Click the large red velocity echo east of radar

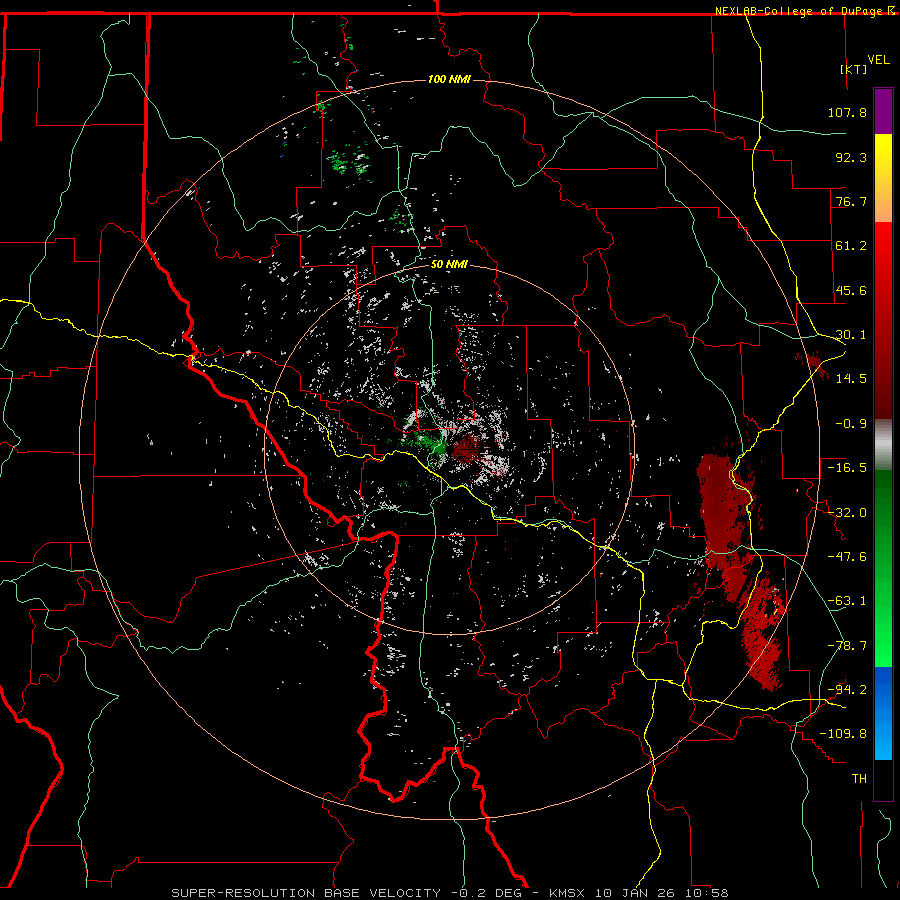[722, 511]
